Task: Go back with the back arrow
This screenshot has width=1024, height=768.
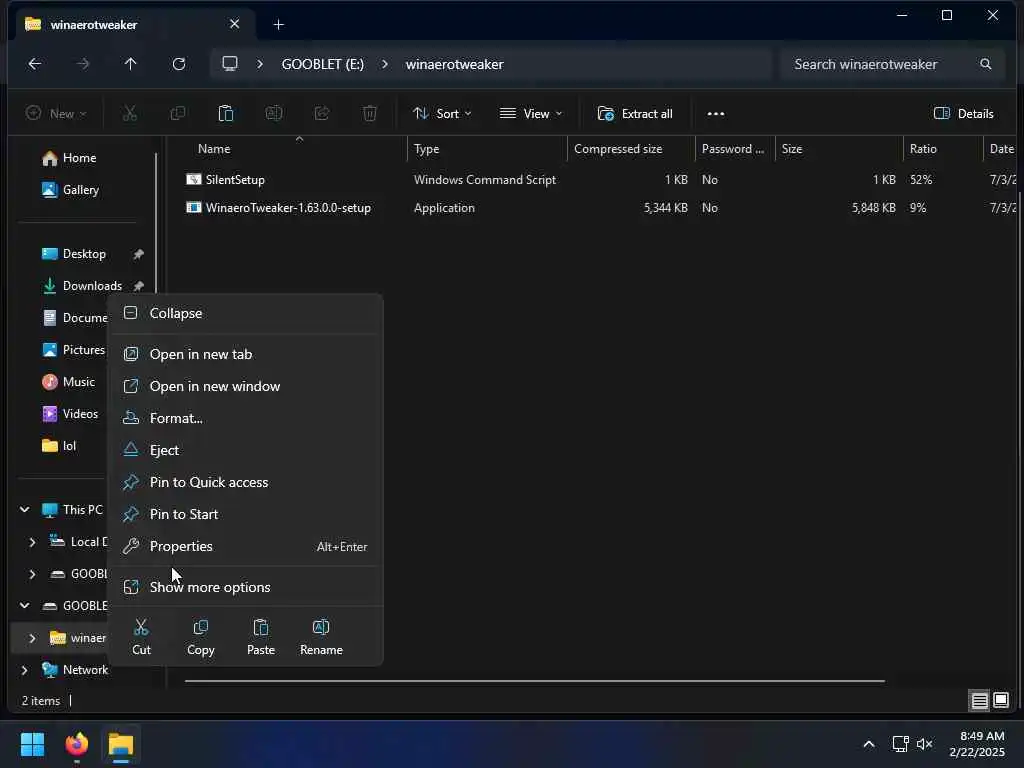Action: (x=35, y=64)
